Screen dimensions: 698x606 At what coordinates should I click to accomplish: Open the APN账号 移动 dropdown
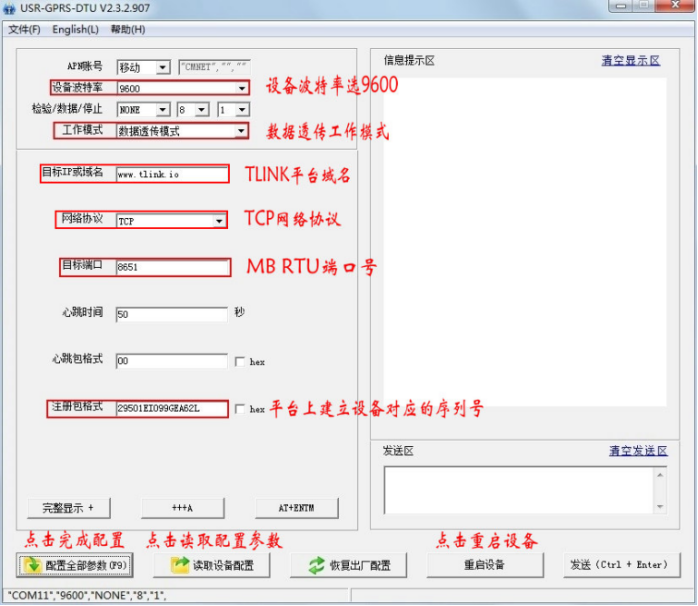162,68
